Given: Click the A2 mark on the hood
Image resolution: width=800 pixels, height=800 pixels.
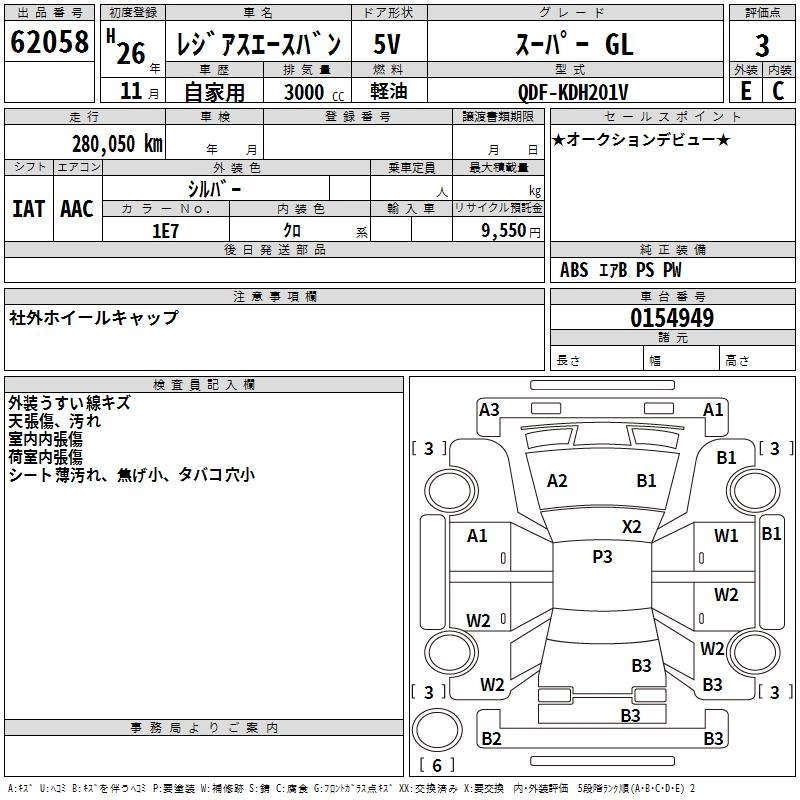Looking at the screenshot, I should tap(557, 481).
